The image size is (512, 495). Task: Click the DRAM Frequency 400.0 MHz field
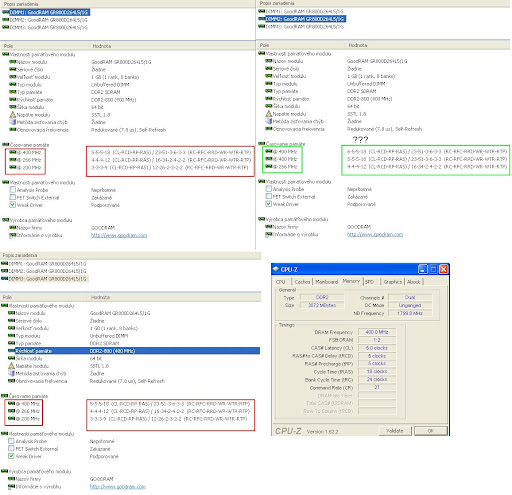377,332
